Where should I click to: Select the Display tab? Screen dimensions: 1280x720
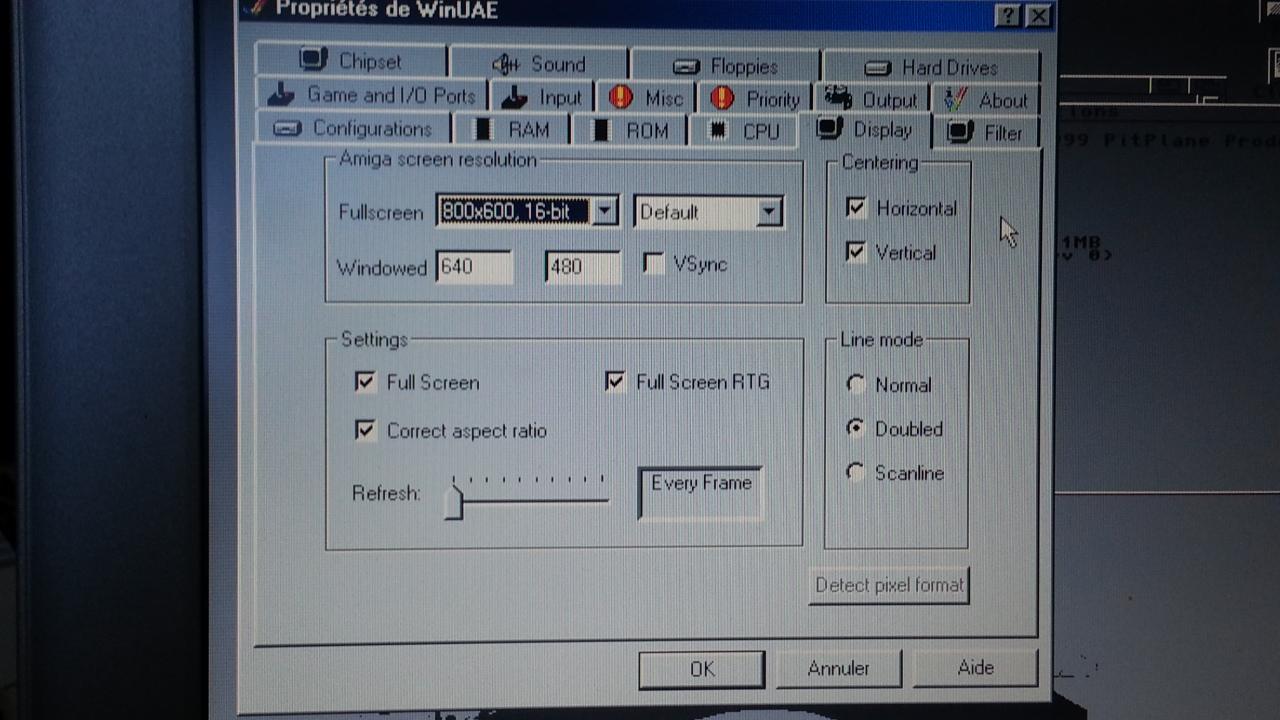[x=864, y=130]
